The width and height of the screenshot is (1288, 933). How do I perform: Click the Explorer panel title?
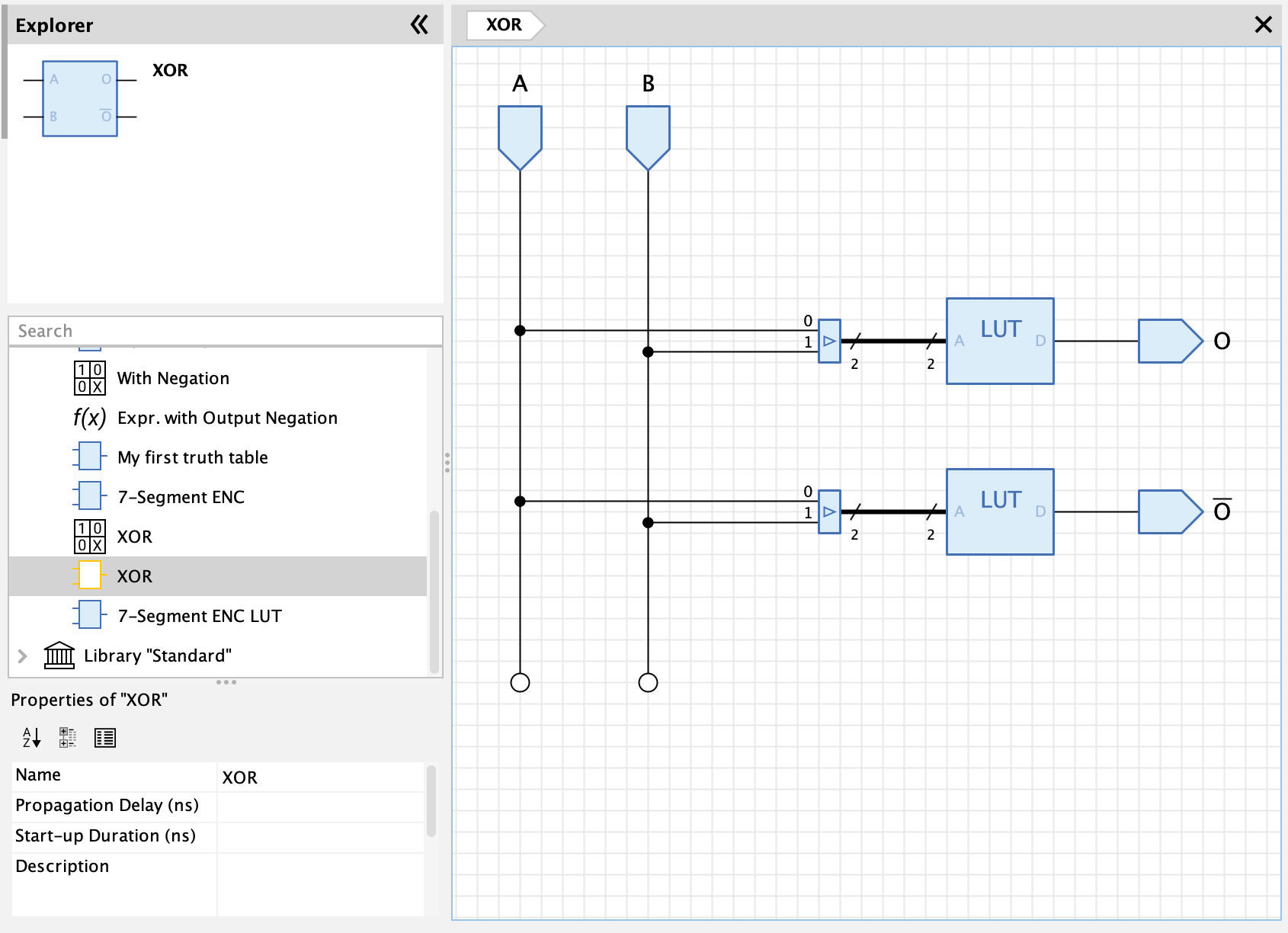[54, 25]
